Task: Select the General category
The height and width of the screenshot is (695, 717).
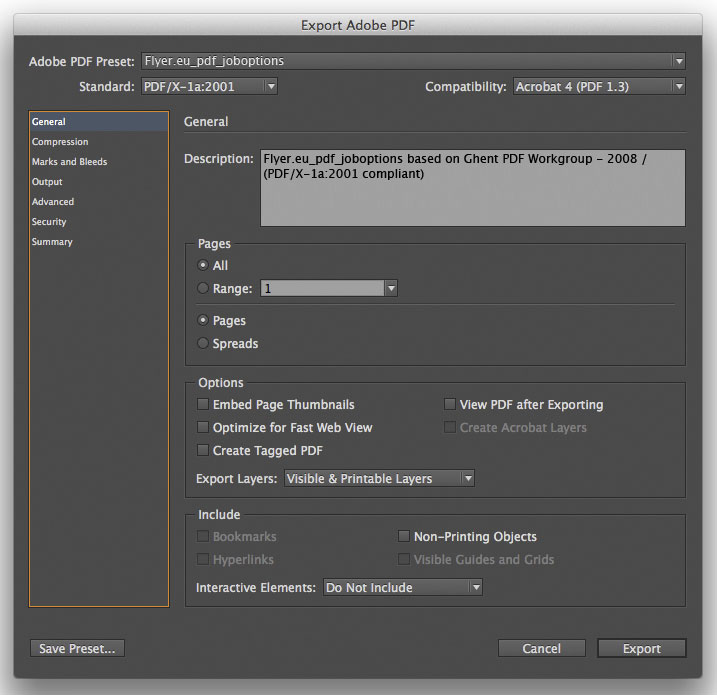Action: 99,122
